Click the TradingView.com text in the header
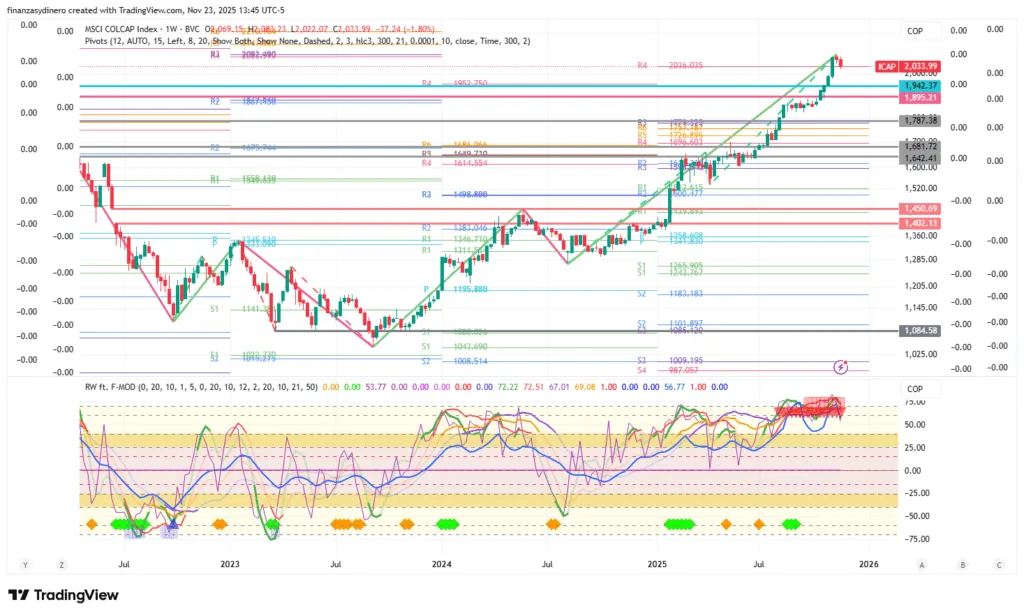 [x=153, y=9]
